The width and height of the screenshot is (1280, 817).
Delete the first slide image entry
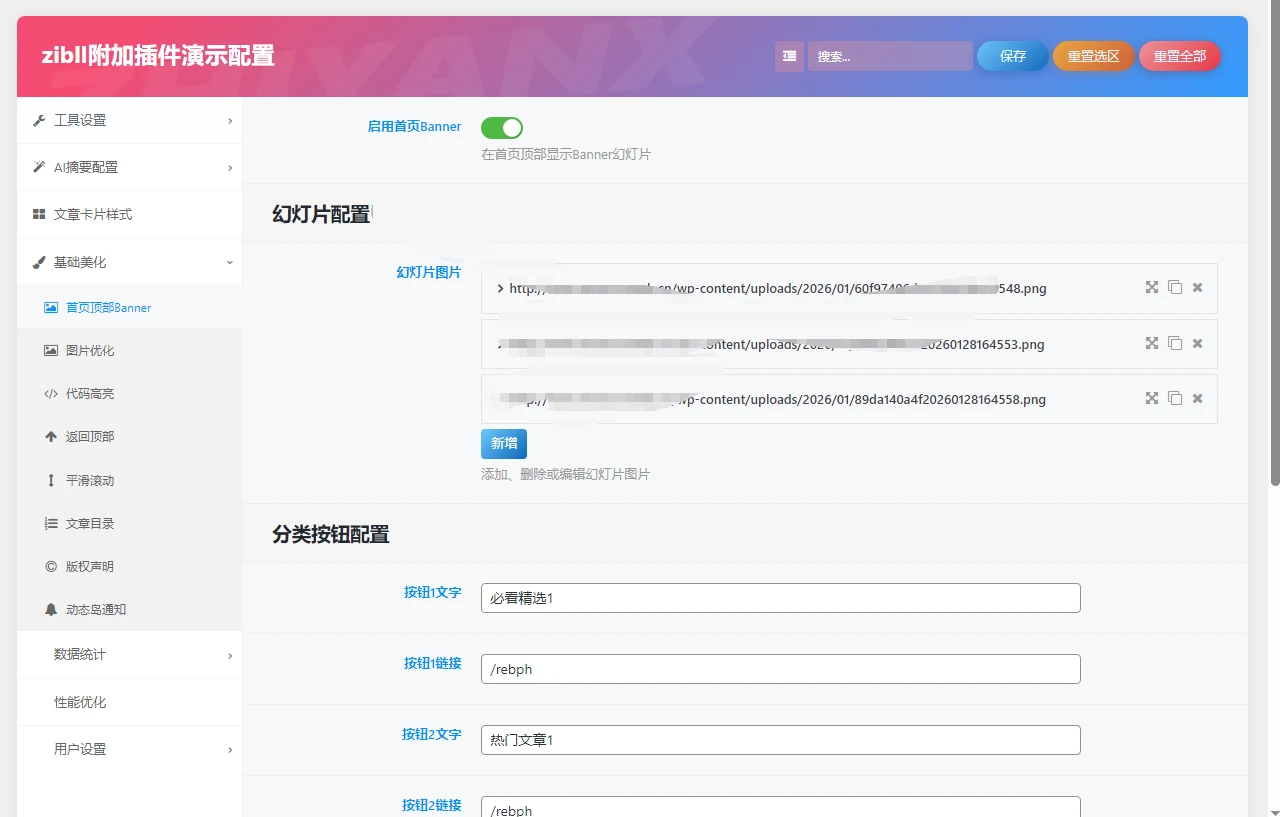[1198, 288]
